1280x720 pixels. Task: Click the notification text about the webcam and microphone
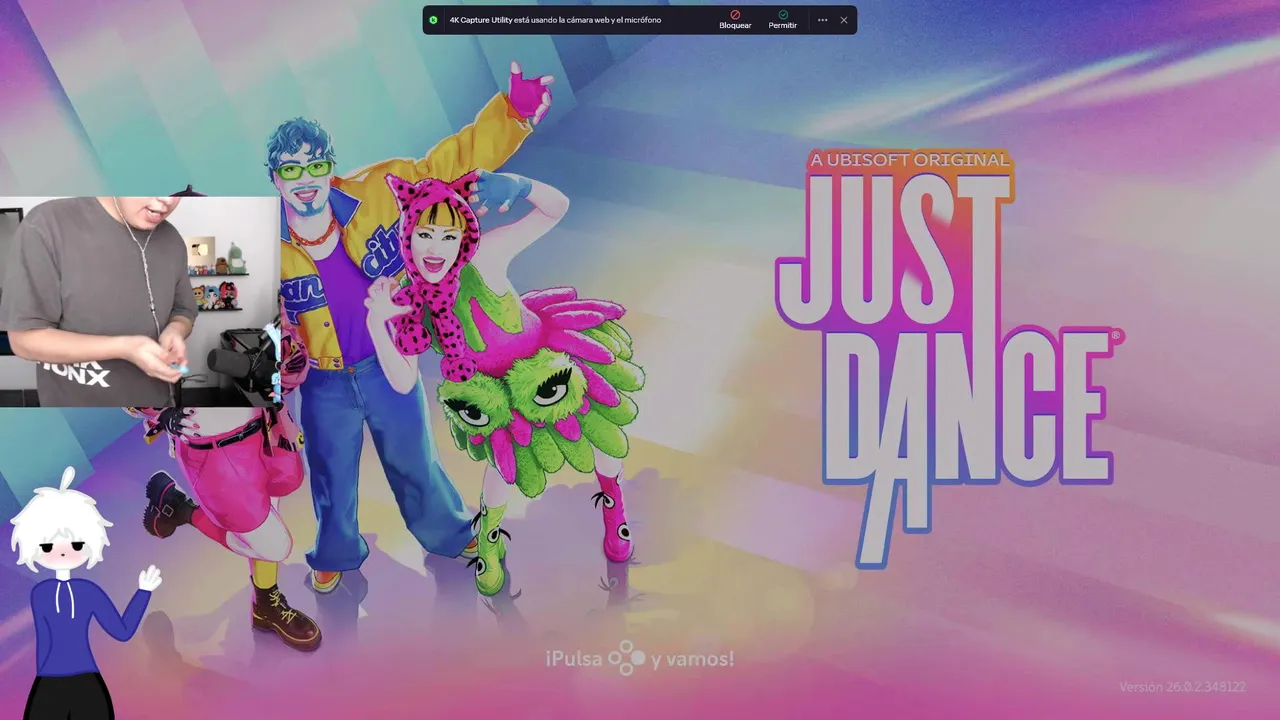(x=555, y=20)
